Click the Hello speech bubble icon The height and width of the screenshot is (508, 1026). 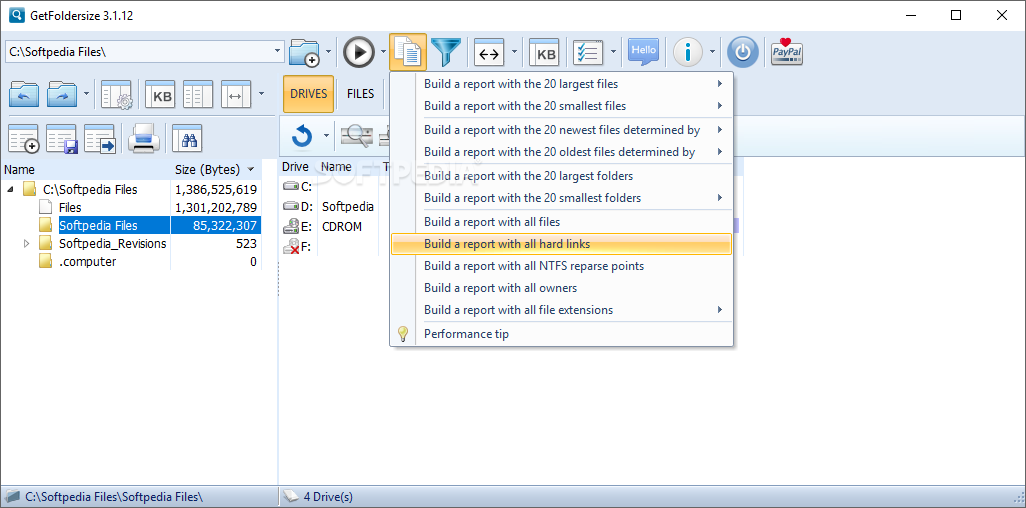click(643, 52)
